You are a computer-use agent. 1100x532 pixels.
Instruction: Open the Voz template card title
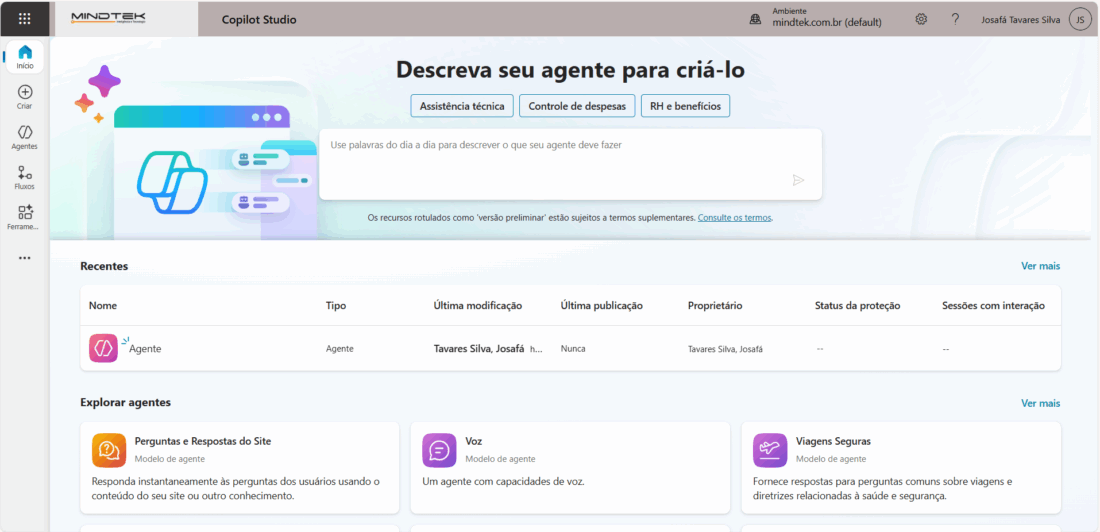click(x=474, y=441)
